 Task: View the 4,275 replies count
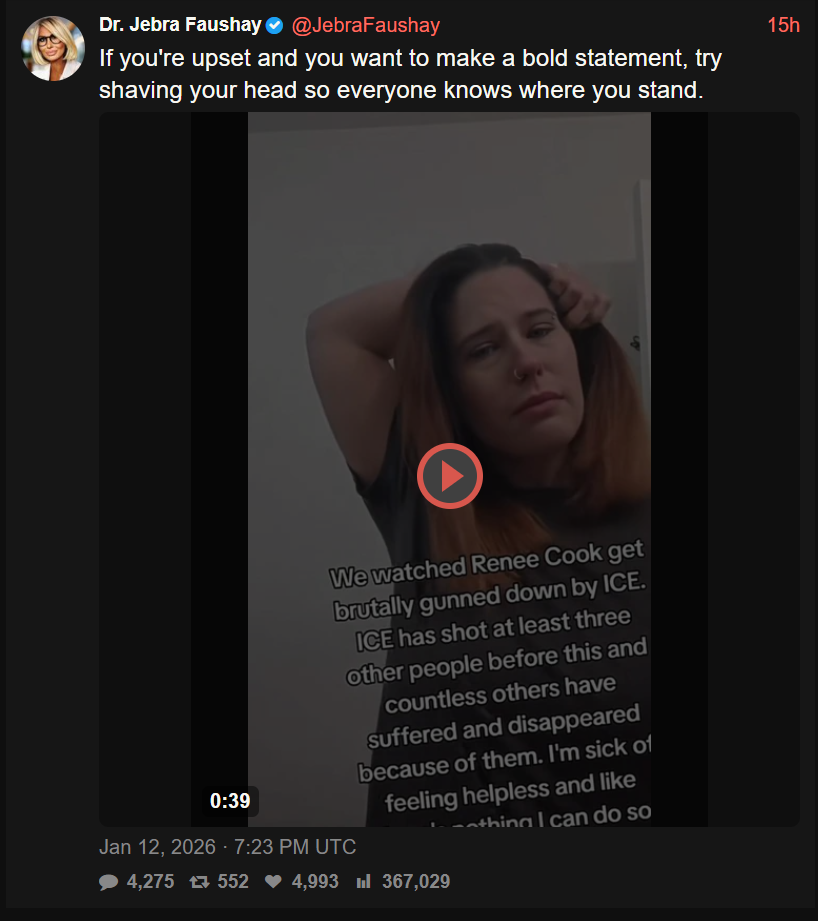pos(150,881)
